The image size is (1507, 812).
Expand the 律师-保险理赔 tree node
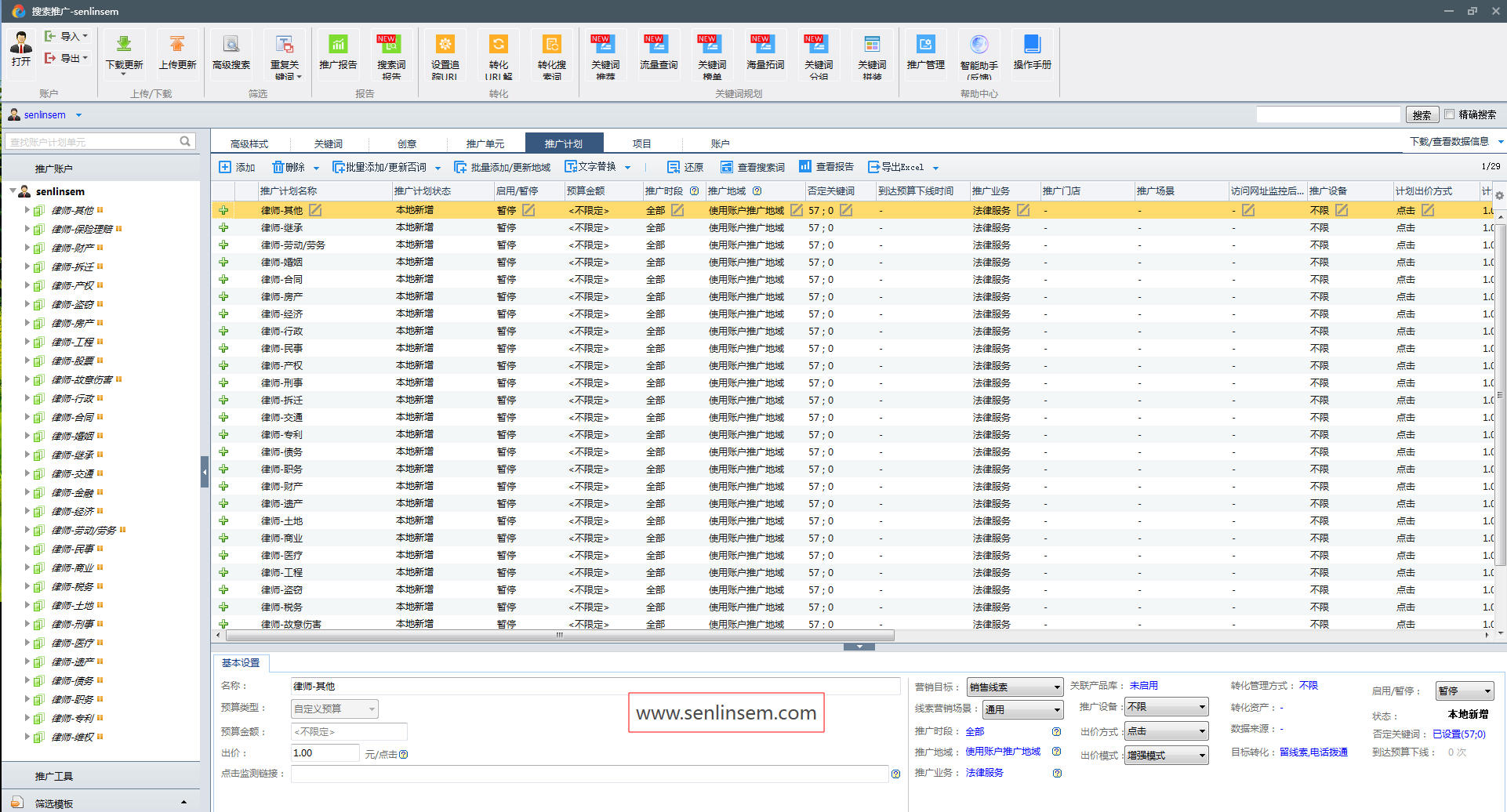[27, 229]
